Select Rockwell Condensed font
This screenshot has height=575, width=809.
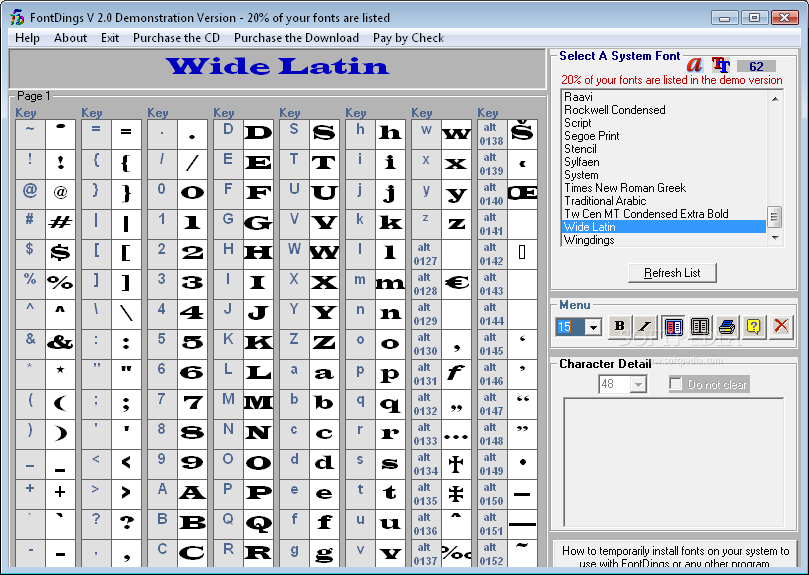coord(664,110)
